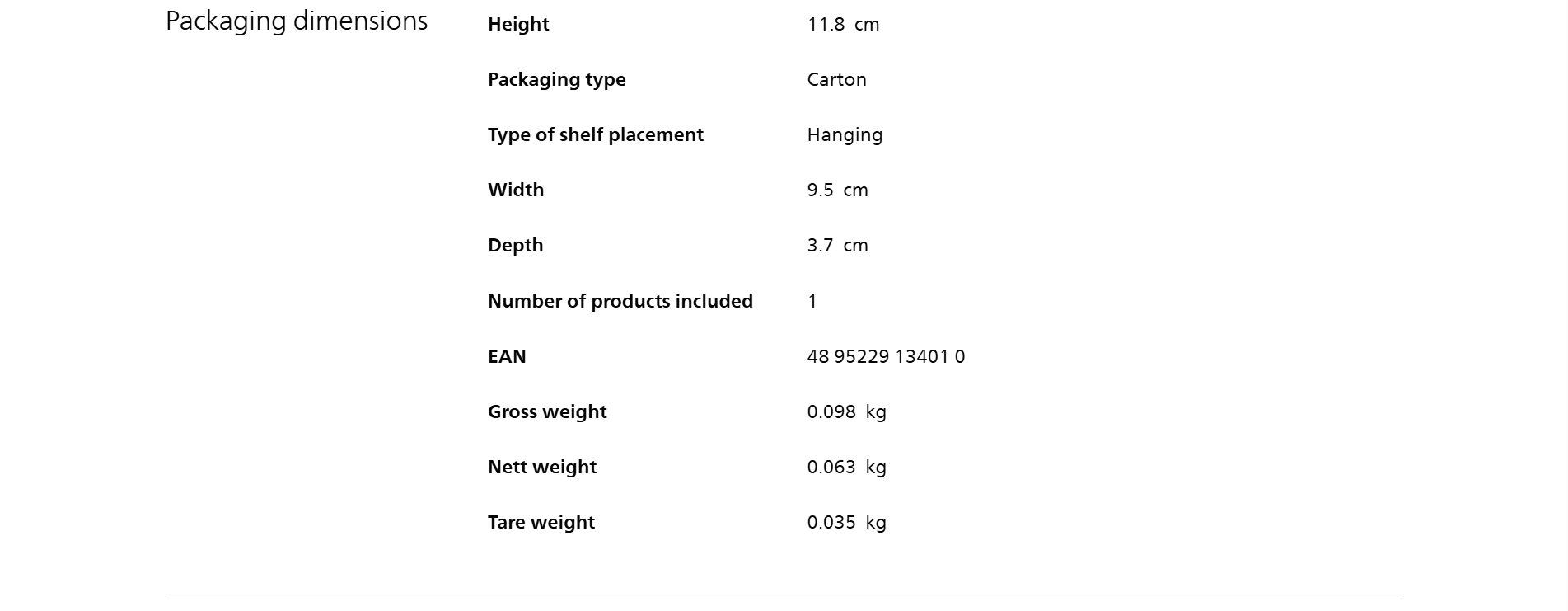Screen dimensions: 1568x611
Task: Select the 0.063 kg nett weight value
Action: coord(846,468)
